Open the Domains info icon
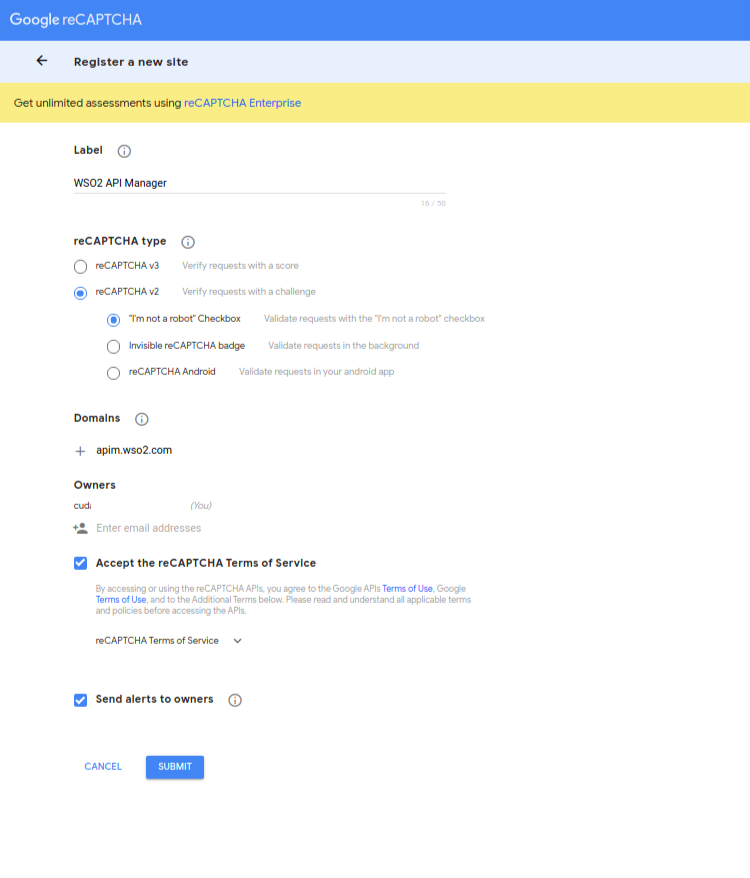750x878 pixels. (142, 419)
